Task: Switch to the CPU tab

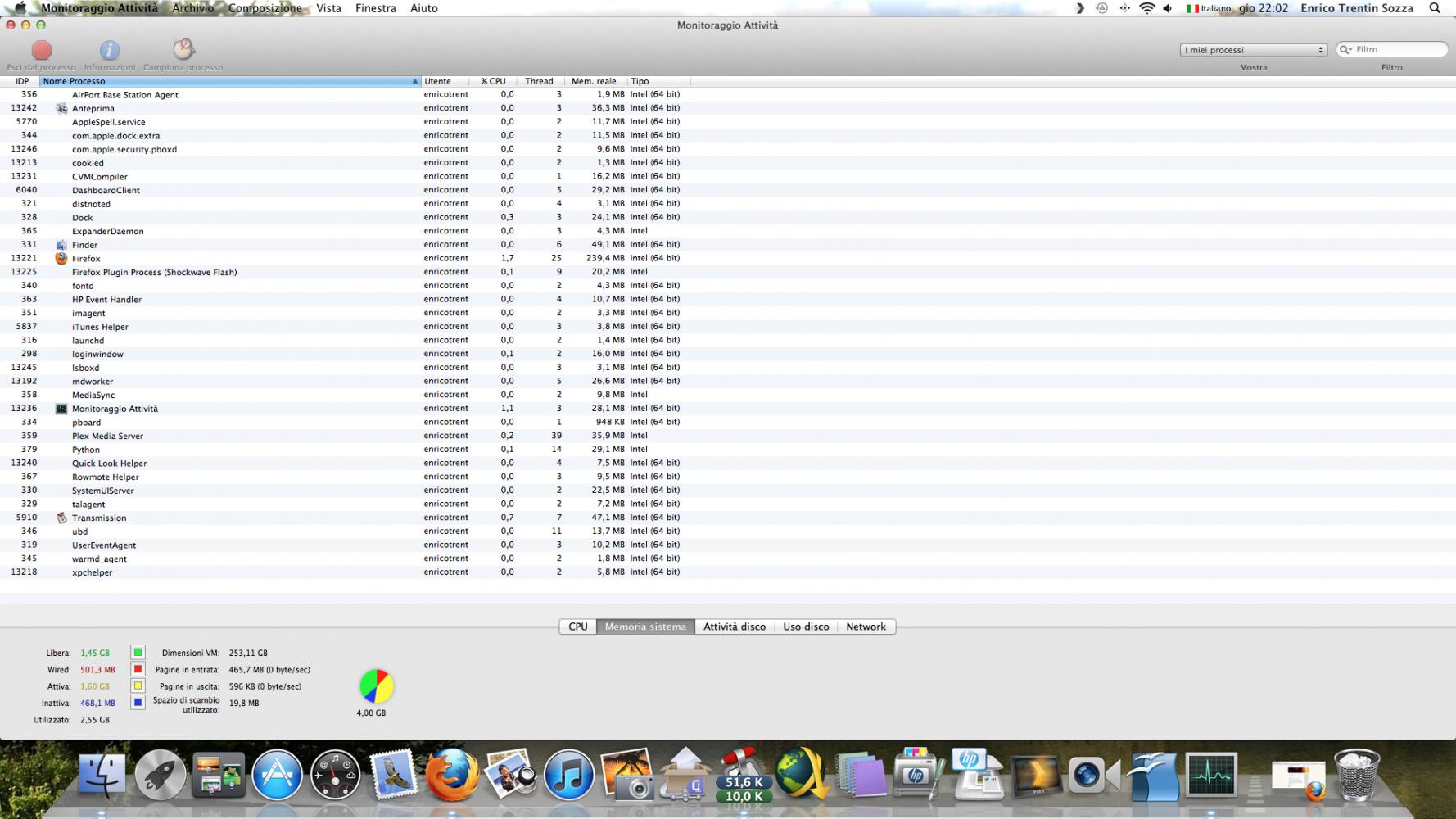Action: point(577,627)
